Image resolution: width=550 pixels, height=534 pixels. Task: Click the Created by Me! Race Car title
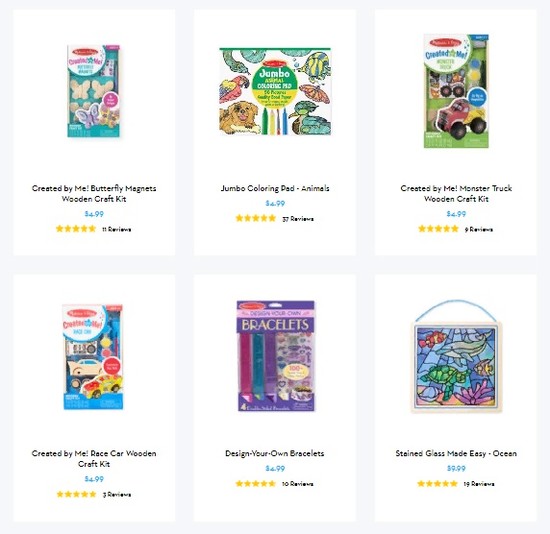point(94,459)
